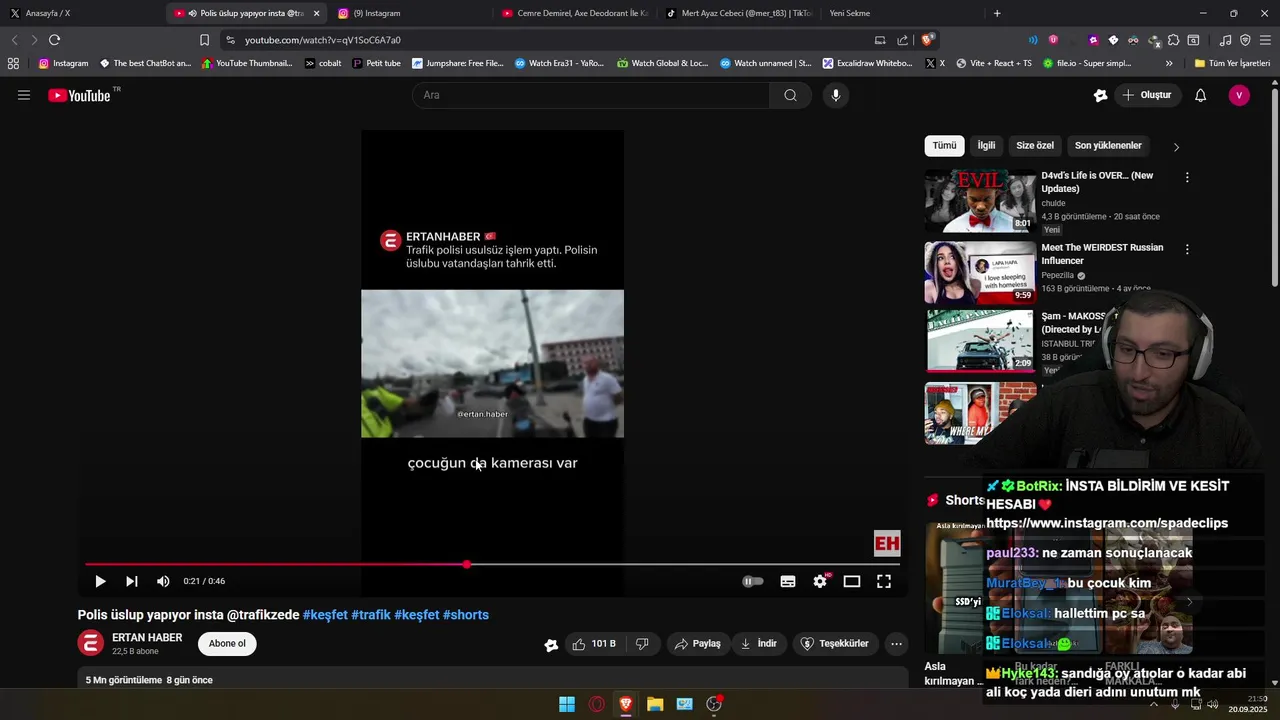1280x720 pixels.
Task: Click the YouTube search input field
Action: click(x=591, y=95)
